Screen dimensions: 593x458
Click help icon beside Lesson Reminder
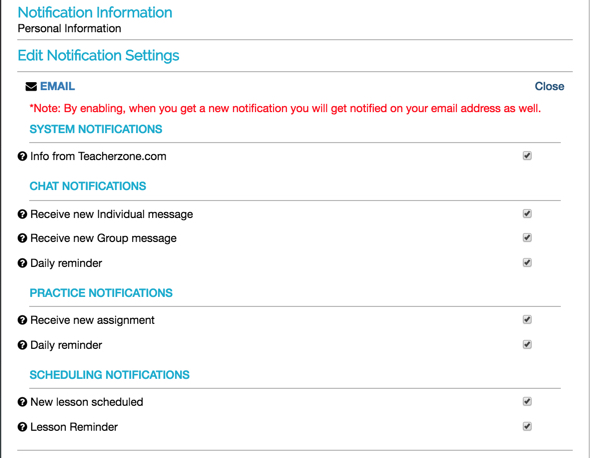tap(22, 427)
